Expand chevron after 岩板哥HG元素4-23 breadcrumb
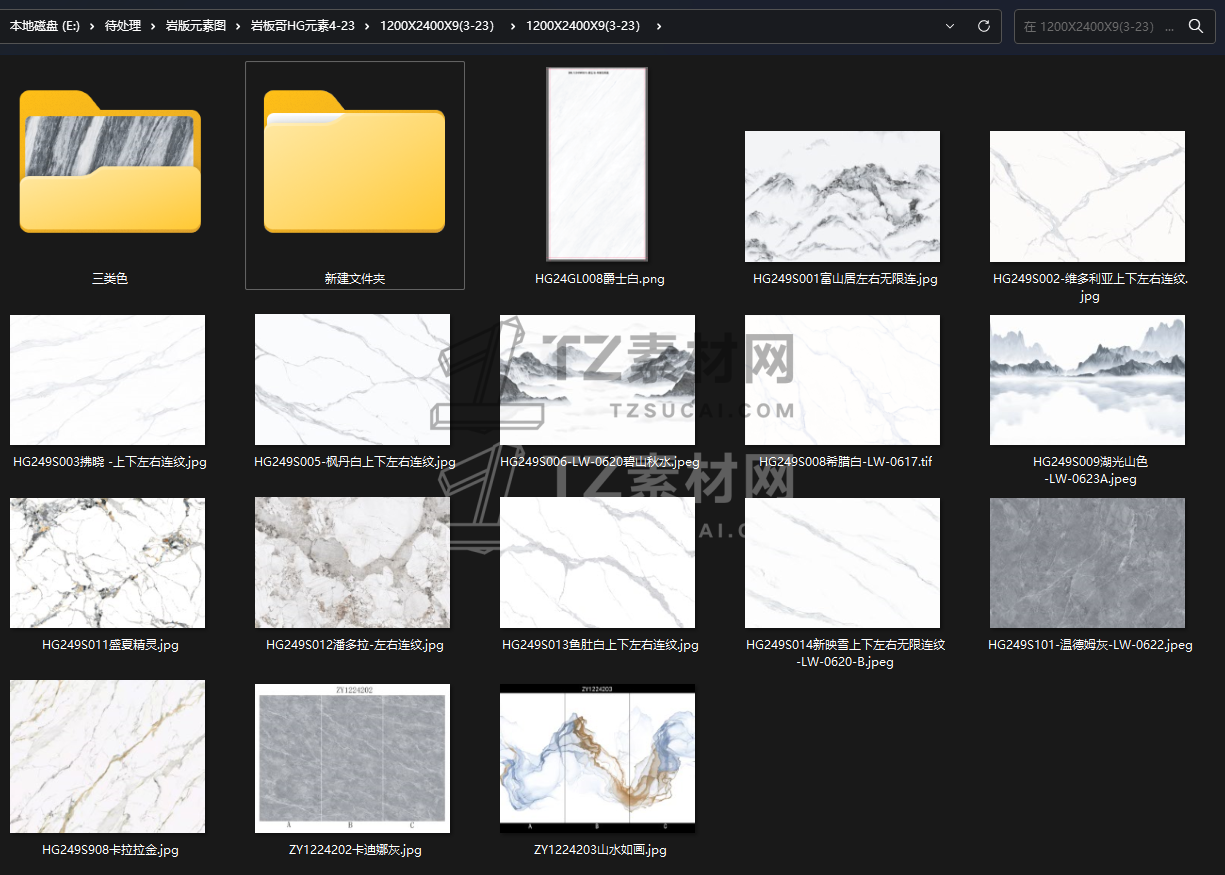Image resolution: width=1225 pixels, height=875 pixels. 368,26
